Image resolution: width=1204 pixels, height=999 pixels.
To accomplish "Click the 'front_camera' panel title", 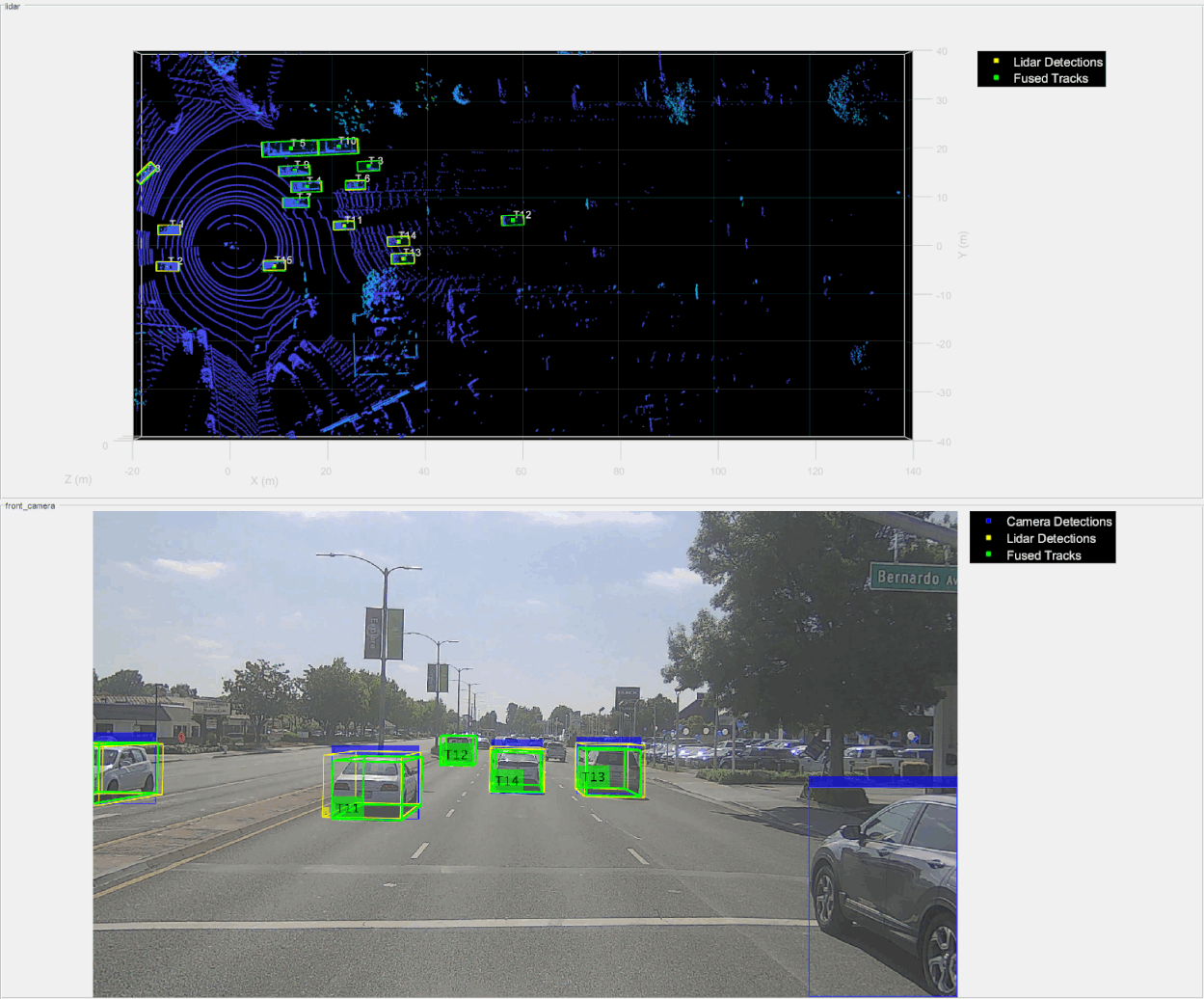I will 30,505.
